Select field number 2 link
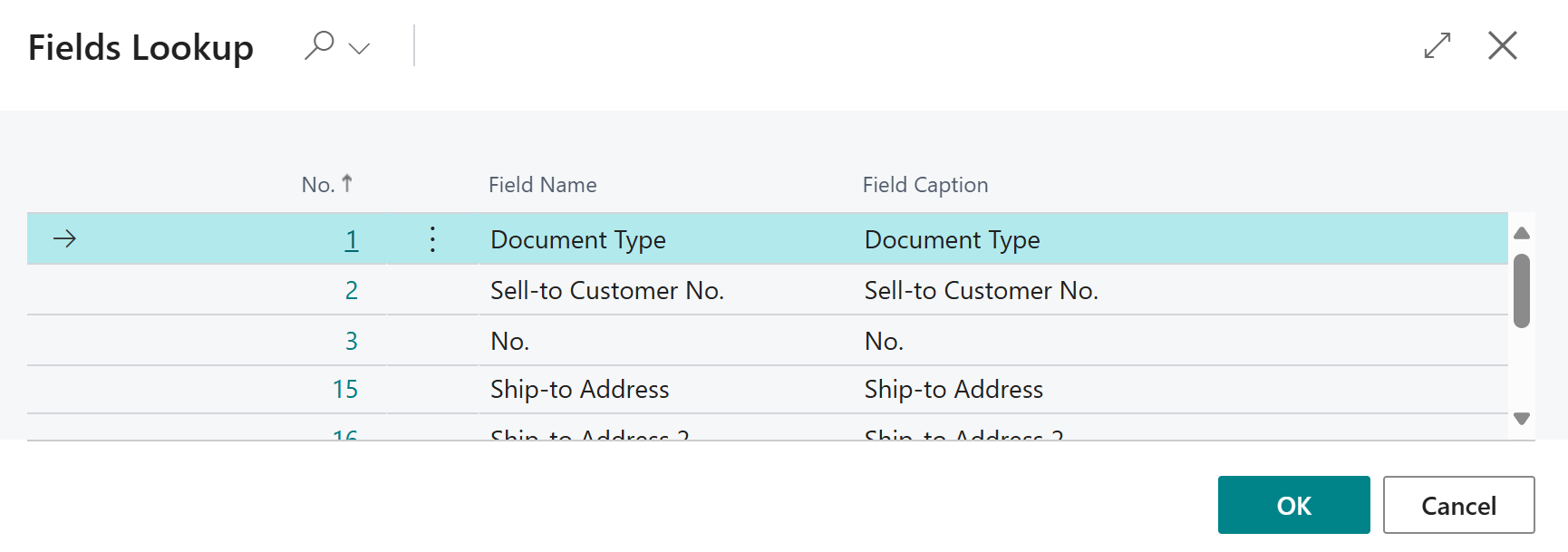Image resolution: width=1568 pixels, height=552 pixels. click(x=352, y=290)
